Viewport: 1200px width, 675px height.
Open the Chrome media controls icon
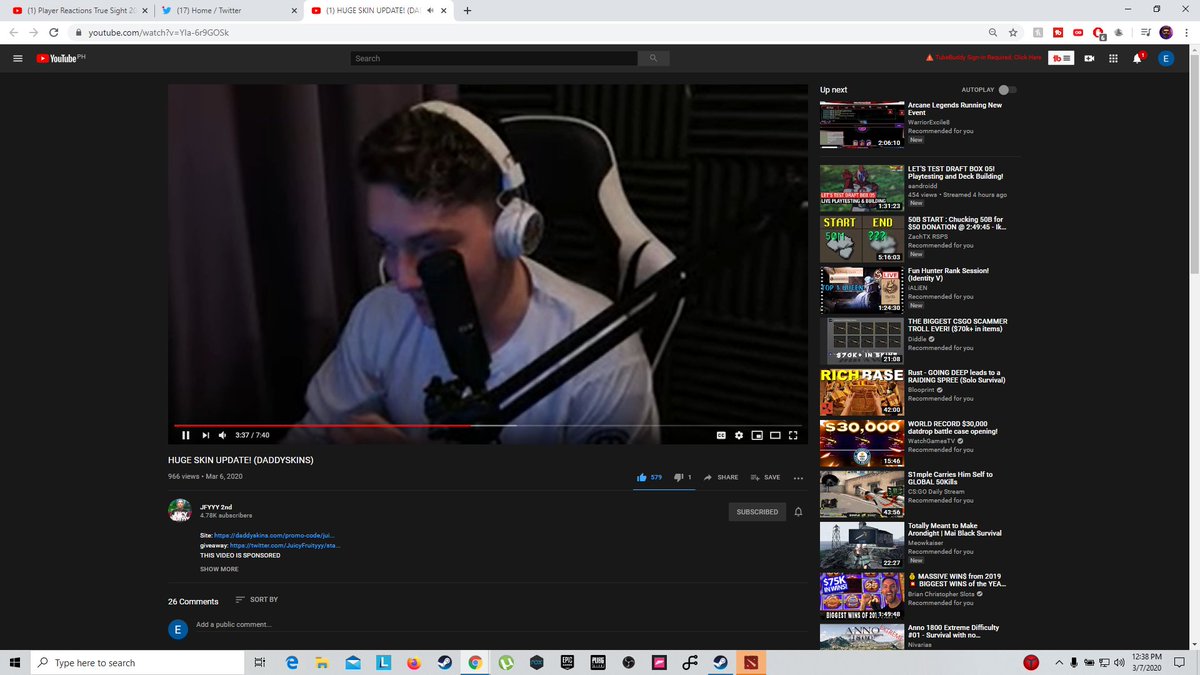(x=1145, y=32)
